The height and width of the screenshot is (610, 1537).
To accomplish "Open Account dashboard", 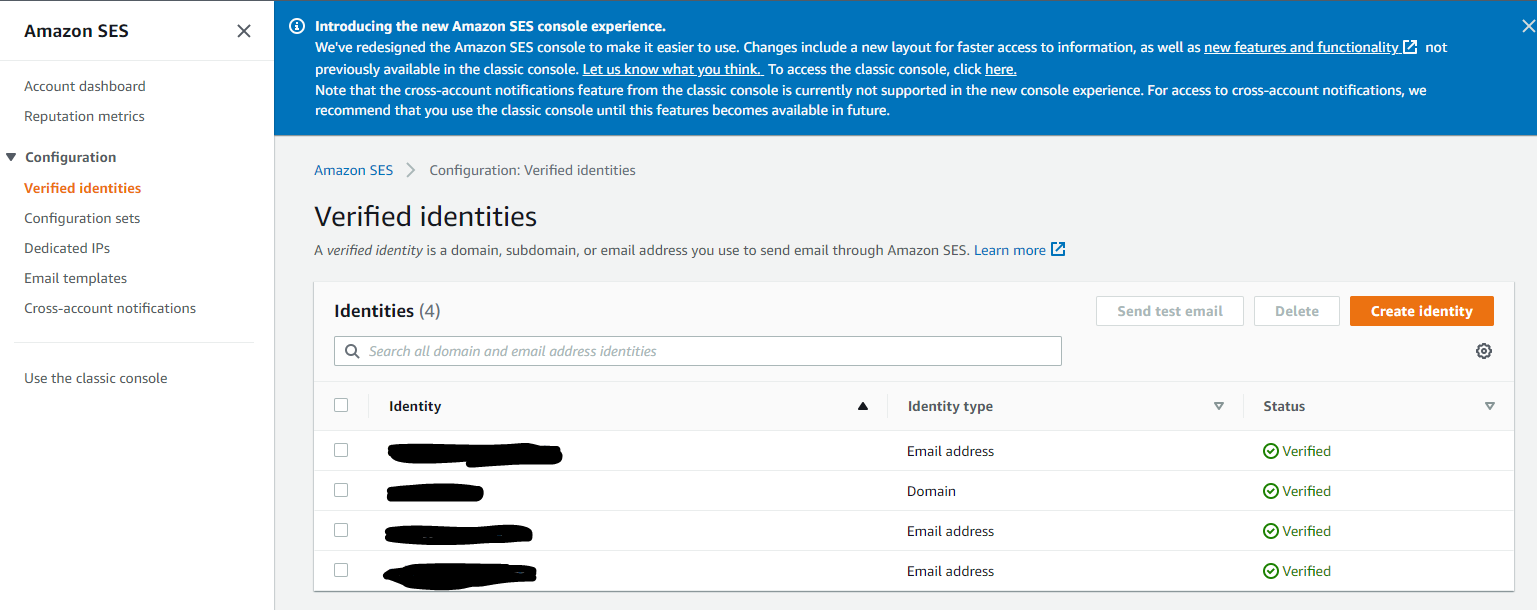I will point(85,86).
